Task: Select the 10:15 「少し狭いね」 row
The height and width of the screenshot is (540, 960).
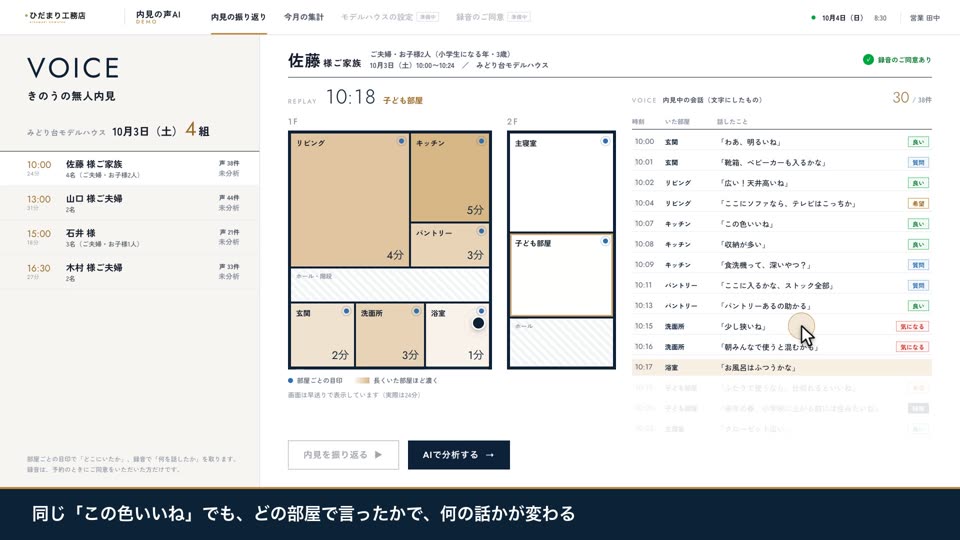Action: pos(782,326)
